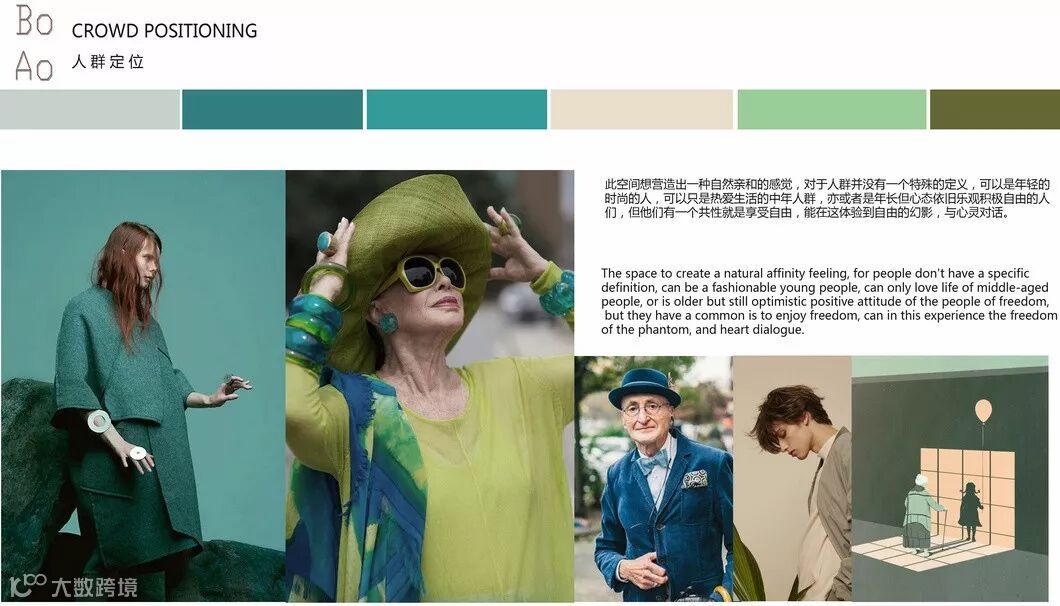This screenshot has width=1060, height=606.
Task: Click the orange balloon in the illustration
Action: pyautogui.click(x=984, y=410)
